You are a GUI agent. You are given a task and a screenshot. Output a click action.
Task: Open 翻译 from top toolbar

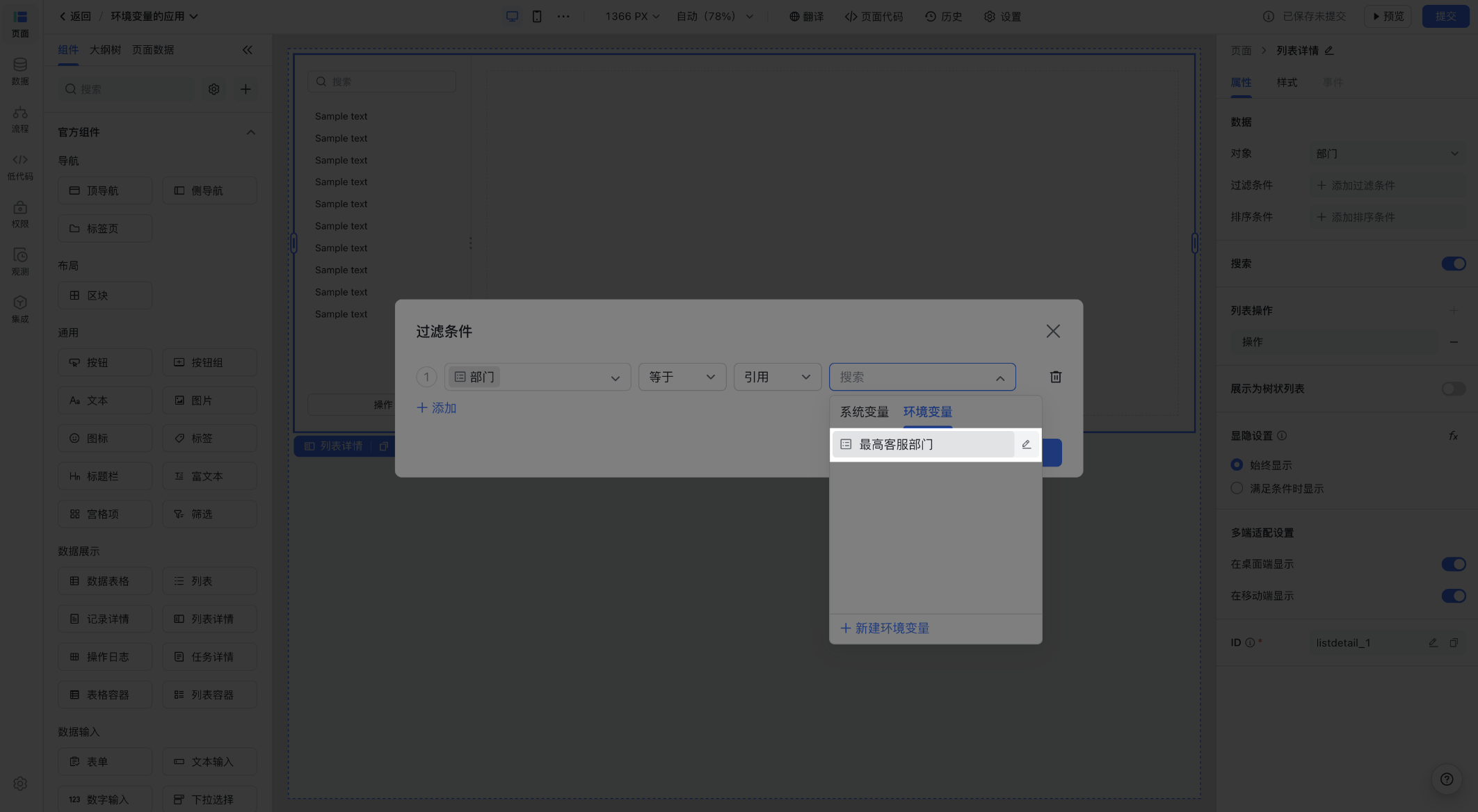(x=806, y=16)
